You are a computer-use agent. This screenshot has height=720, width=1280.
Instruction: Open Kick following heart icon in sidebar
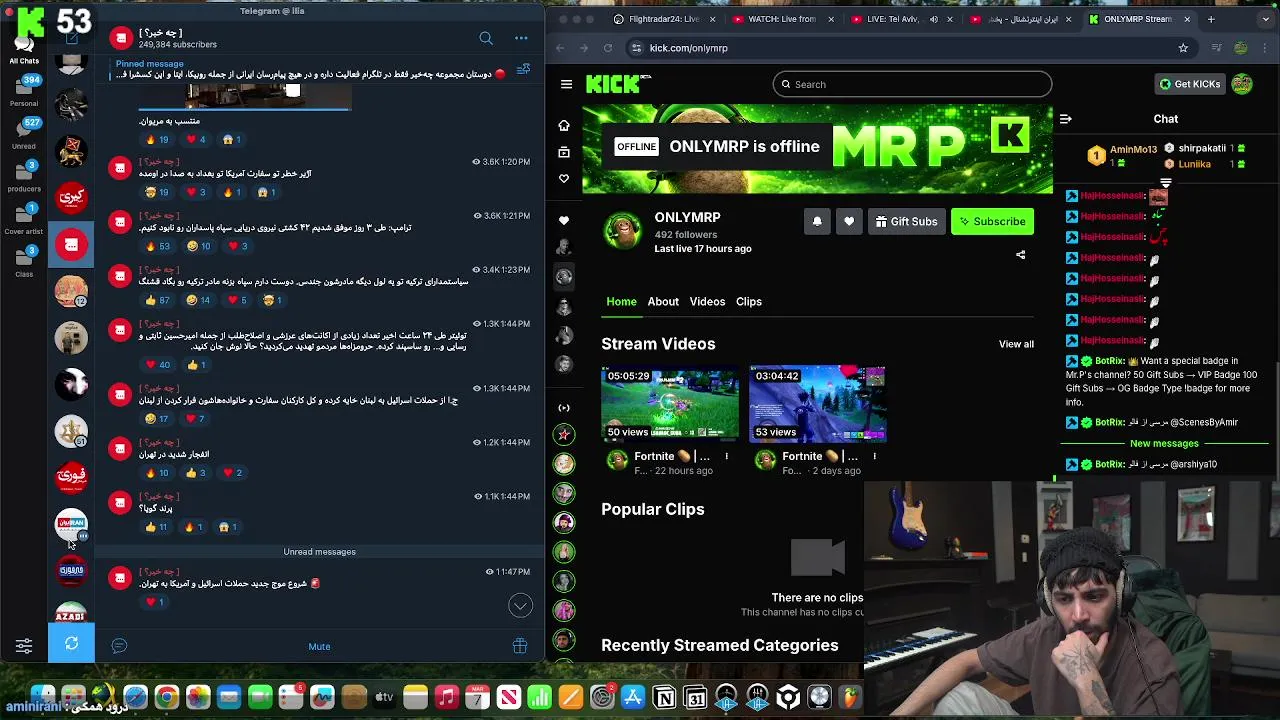tap(564, 178)
